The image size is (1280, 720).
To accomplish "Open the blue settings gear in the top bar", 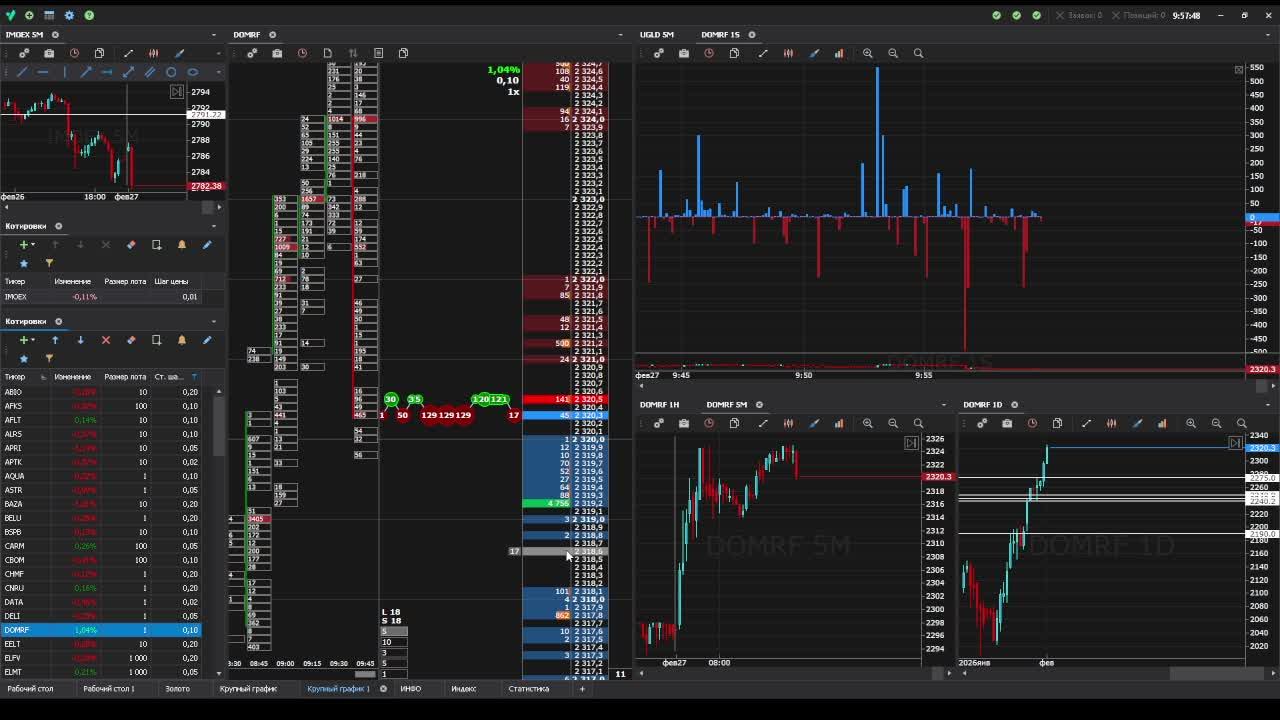I will (x=69, y=15).
